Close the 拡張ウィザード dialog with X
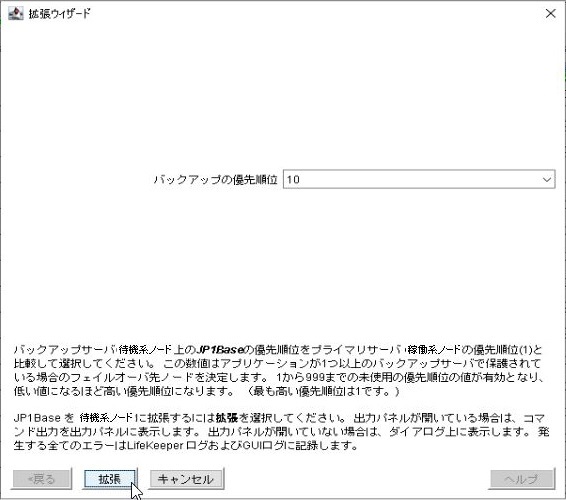566x500 pixels. pos(550,13)
